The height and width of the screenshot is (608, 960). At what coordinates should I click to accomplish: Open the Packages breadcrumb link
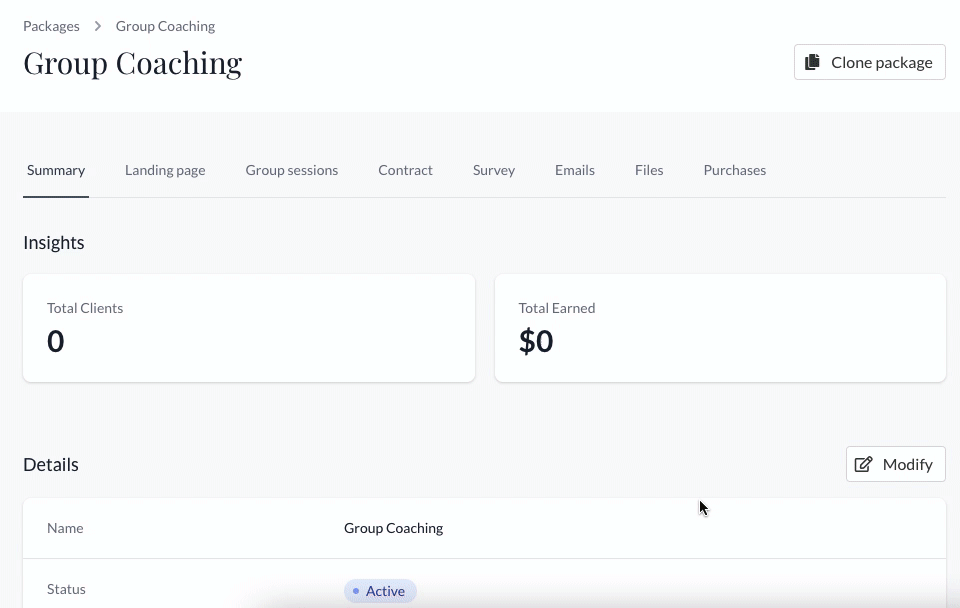pos(51,26)
